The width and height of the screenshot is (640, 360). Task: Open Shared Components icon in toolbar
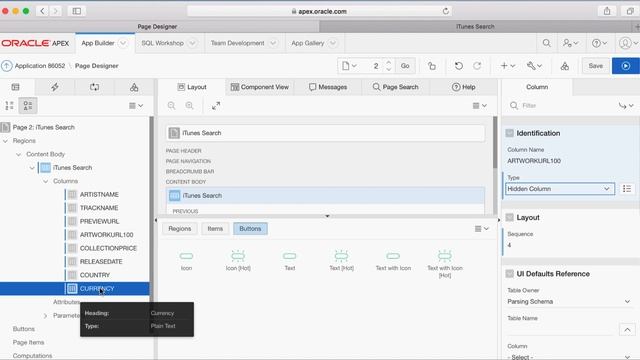tap(564, 66)
